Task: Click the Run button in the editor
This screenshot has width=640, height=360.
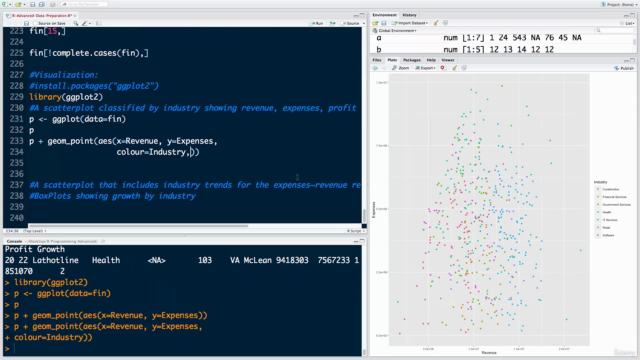Action: tap(317, 23)
